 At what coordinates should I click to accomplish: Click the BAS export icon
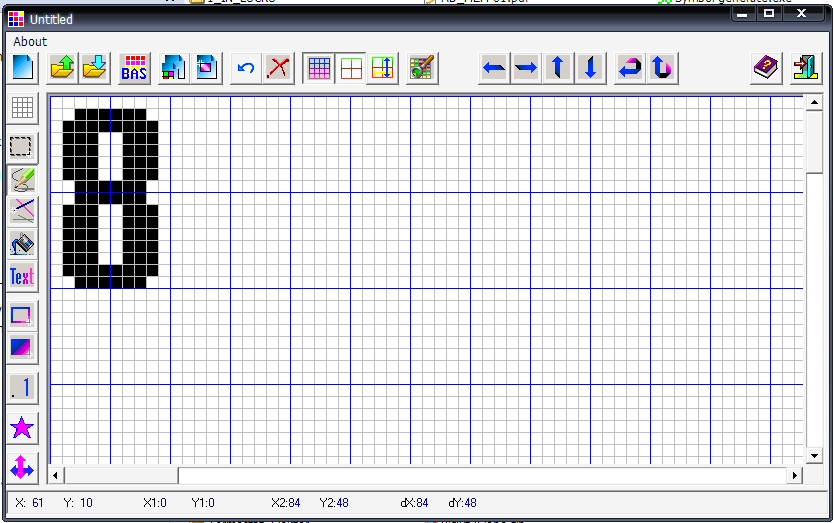[134, 68]
